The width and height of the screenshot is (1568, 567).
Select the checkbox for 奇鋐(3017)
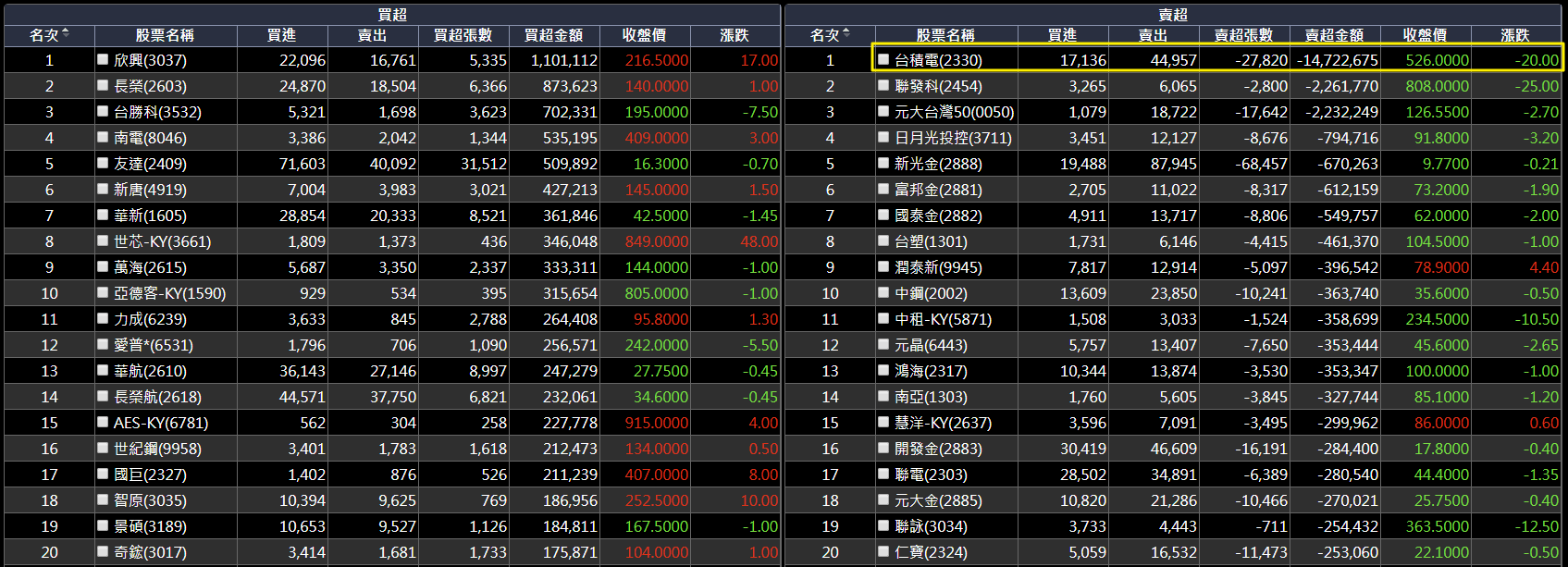pos(103,551)
